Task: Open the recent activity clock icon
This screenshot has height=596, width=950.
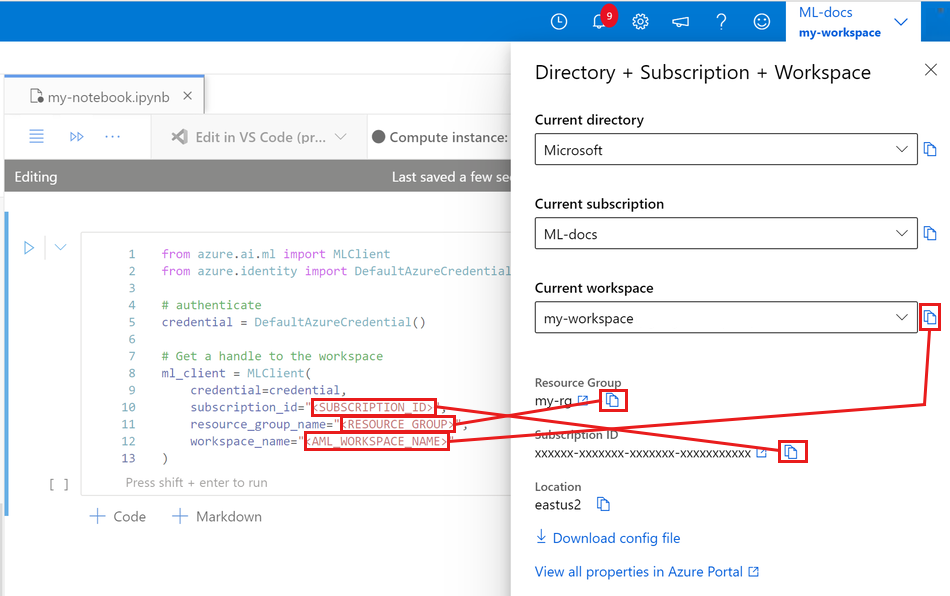Action: point(559,22)
